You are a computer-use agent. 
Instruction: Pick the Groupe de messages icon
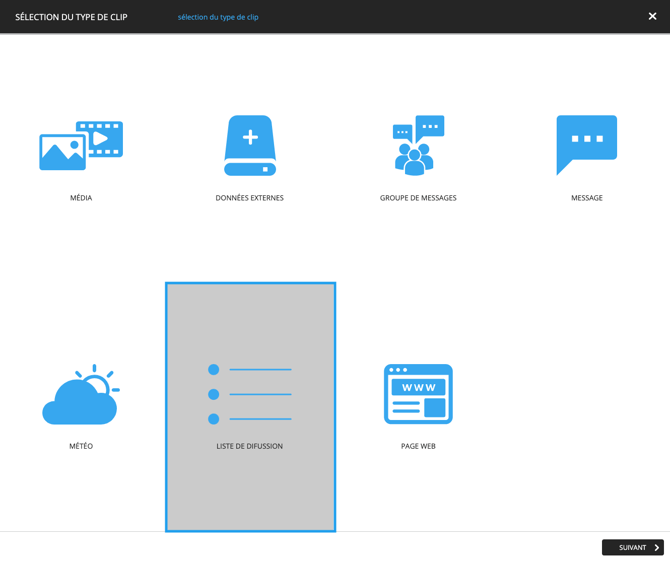418,145
